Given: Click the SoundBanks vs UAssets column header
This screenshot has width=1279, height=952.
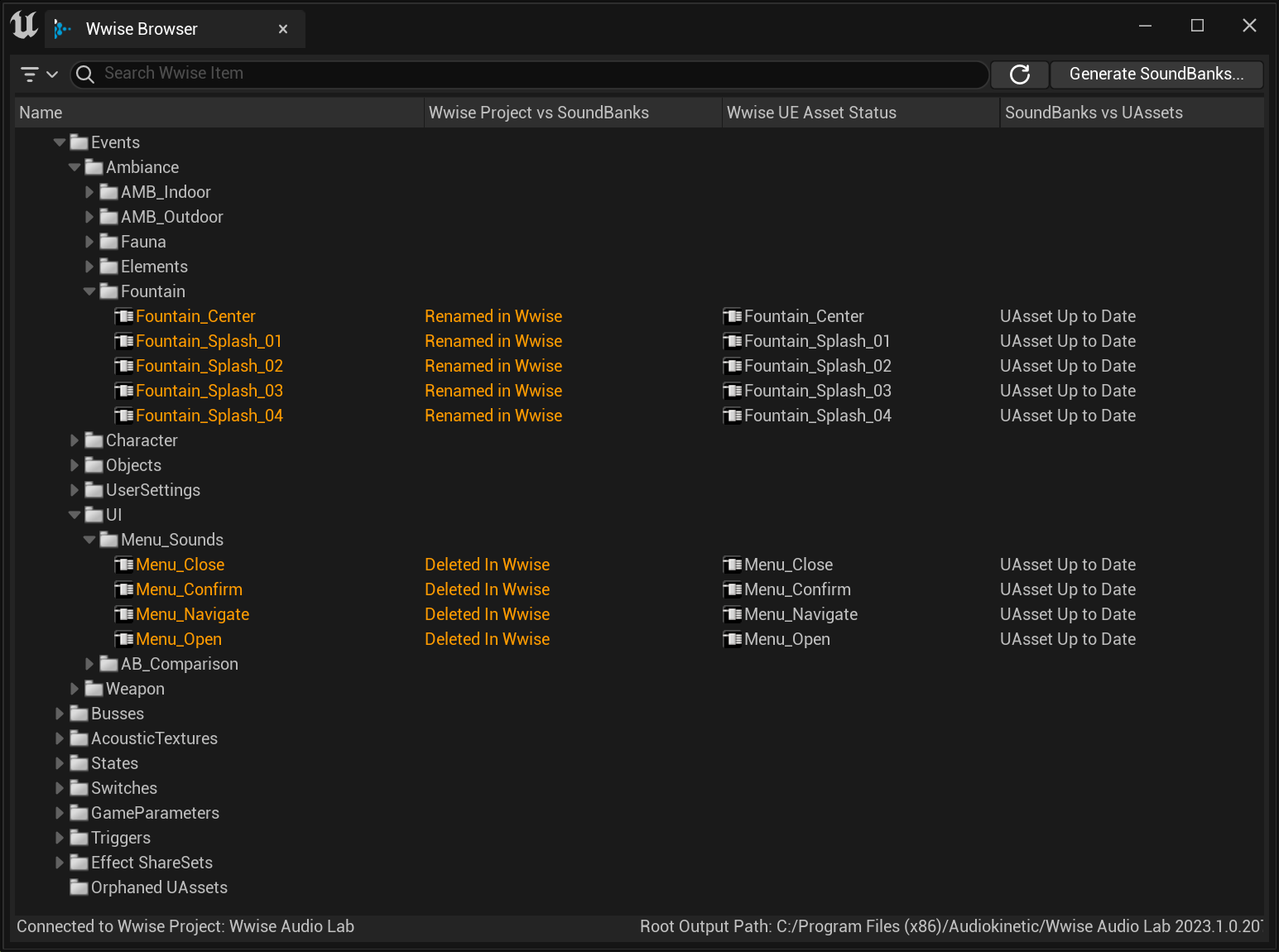Looking at the screenshot, I should [1094, 113].
